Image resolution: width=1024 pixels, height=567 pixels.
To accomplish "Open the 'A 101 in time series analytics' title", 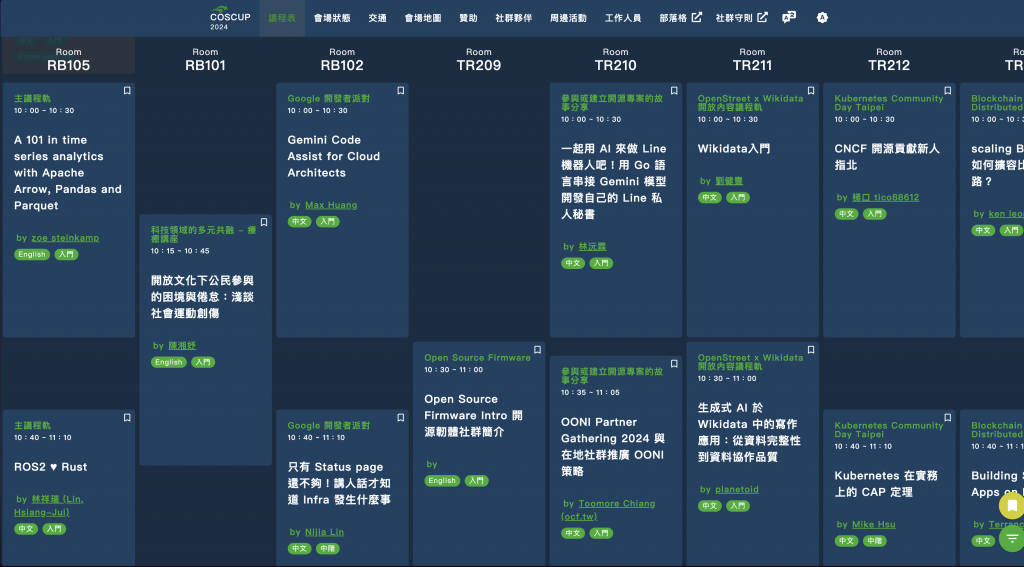I will (x=68, y=172).
